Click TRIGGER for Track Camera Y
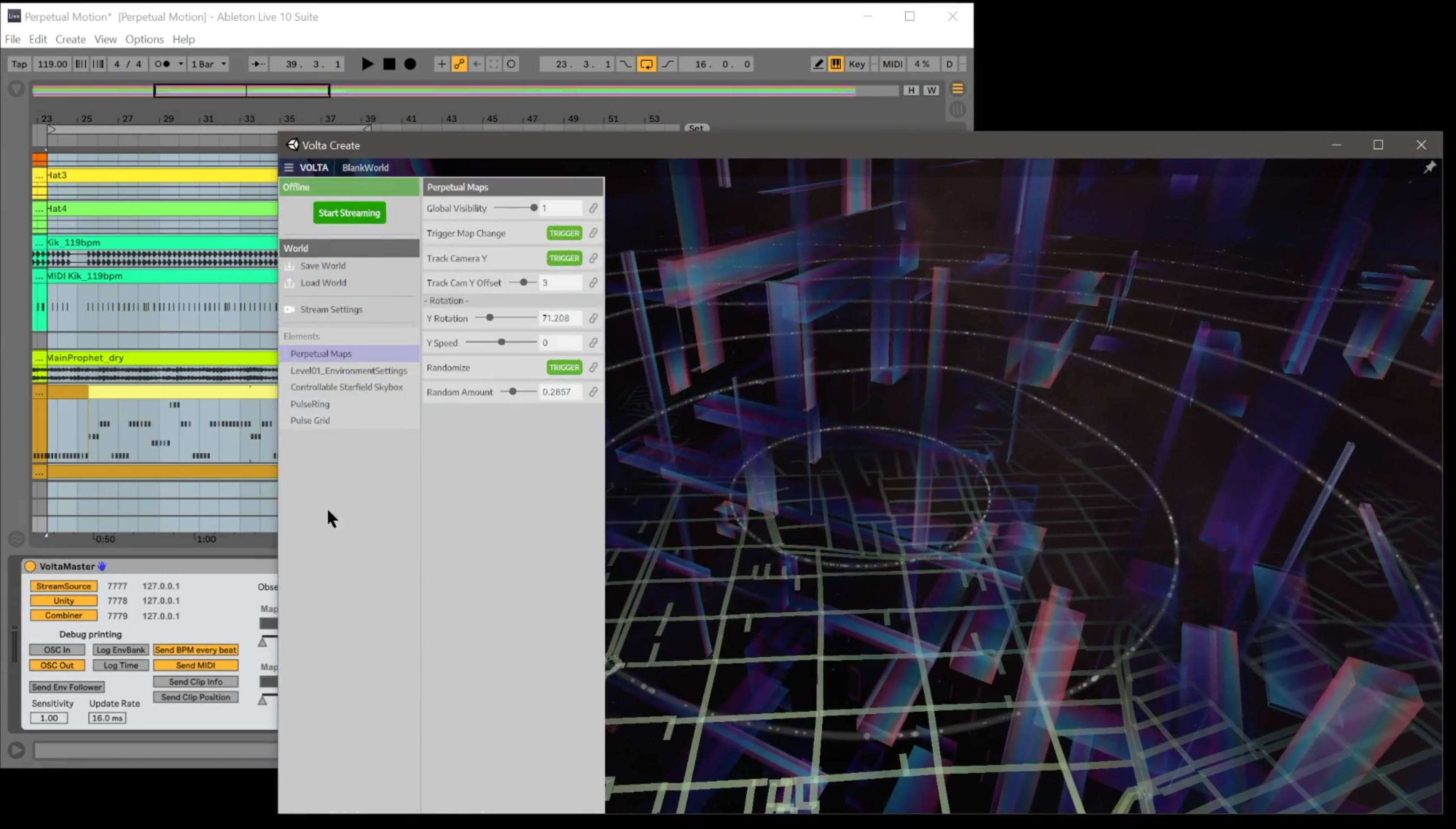The width and height of the screenshot is (1456, 829). coord(564,258)
